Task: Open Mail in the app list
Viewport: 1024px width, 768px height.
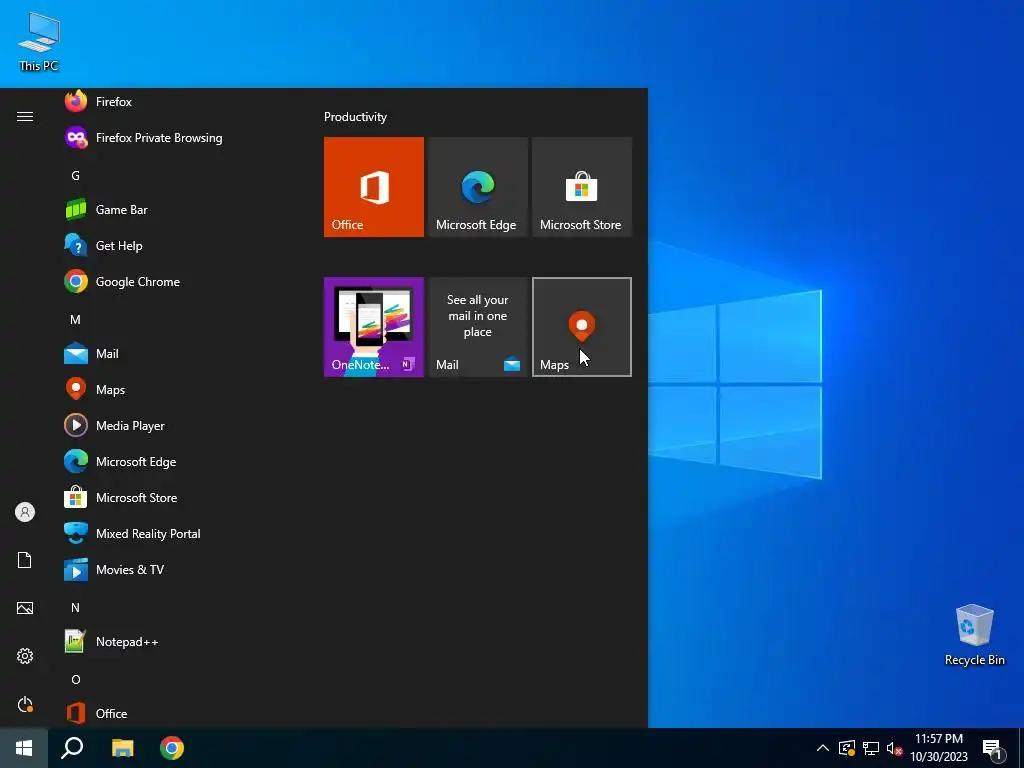Action: point(176,353)
